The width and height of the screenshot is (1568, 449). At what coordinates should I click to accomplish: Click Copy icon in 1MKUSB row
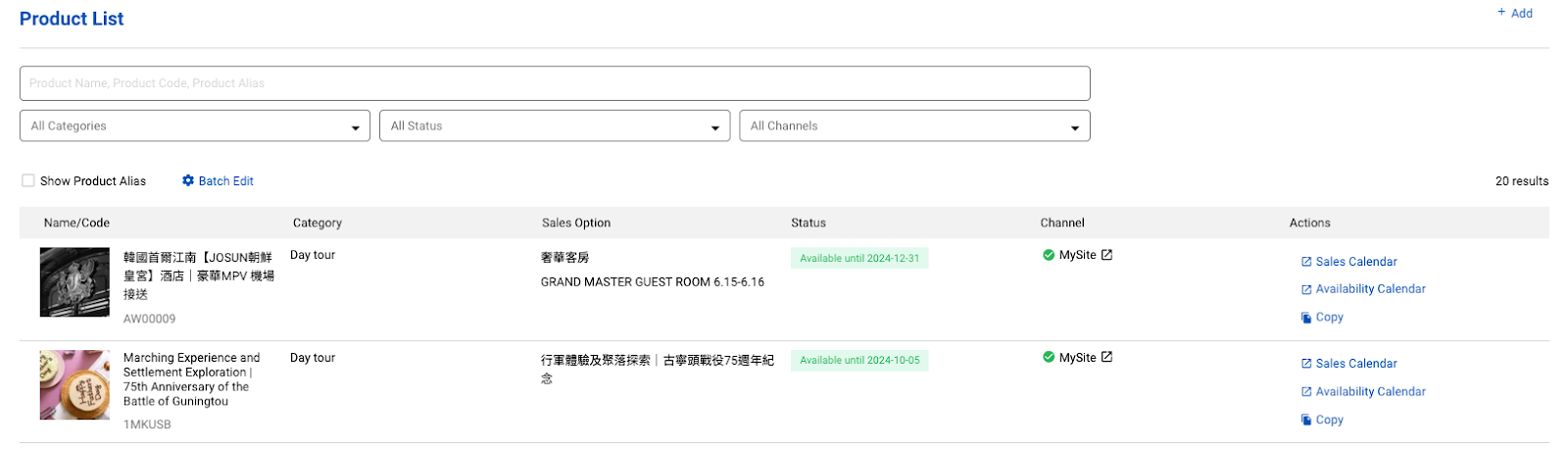point(1306,420)
